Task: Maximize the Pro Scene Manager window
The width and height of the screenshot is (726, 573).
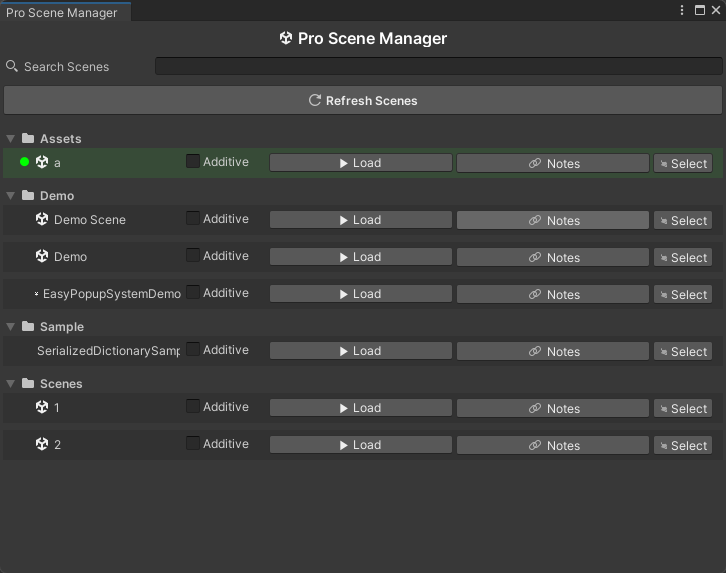Action: pos(700,10)
